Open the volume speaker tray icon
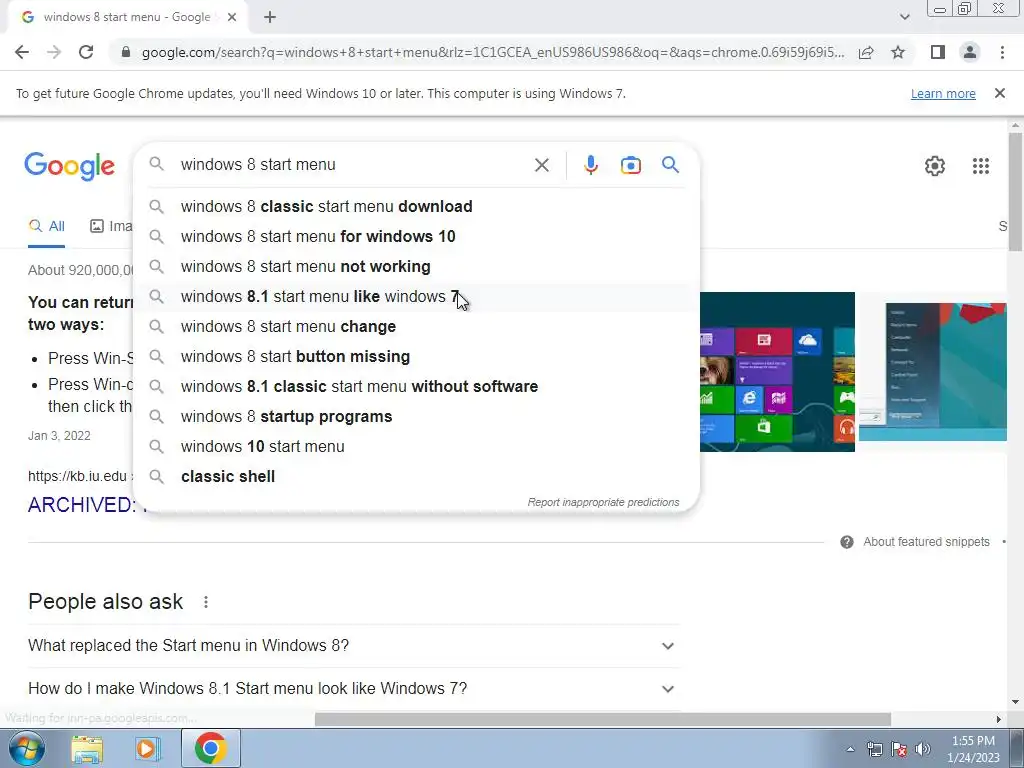This screenshot has width=1024, height=768. coord(922,749)
